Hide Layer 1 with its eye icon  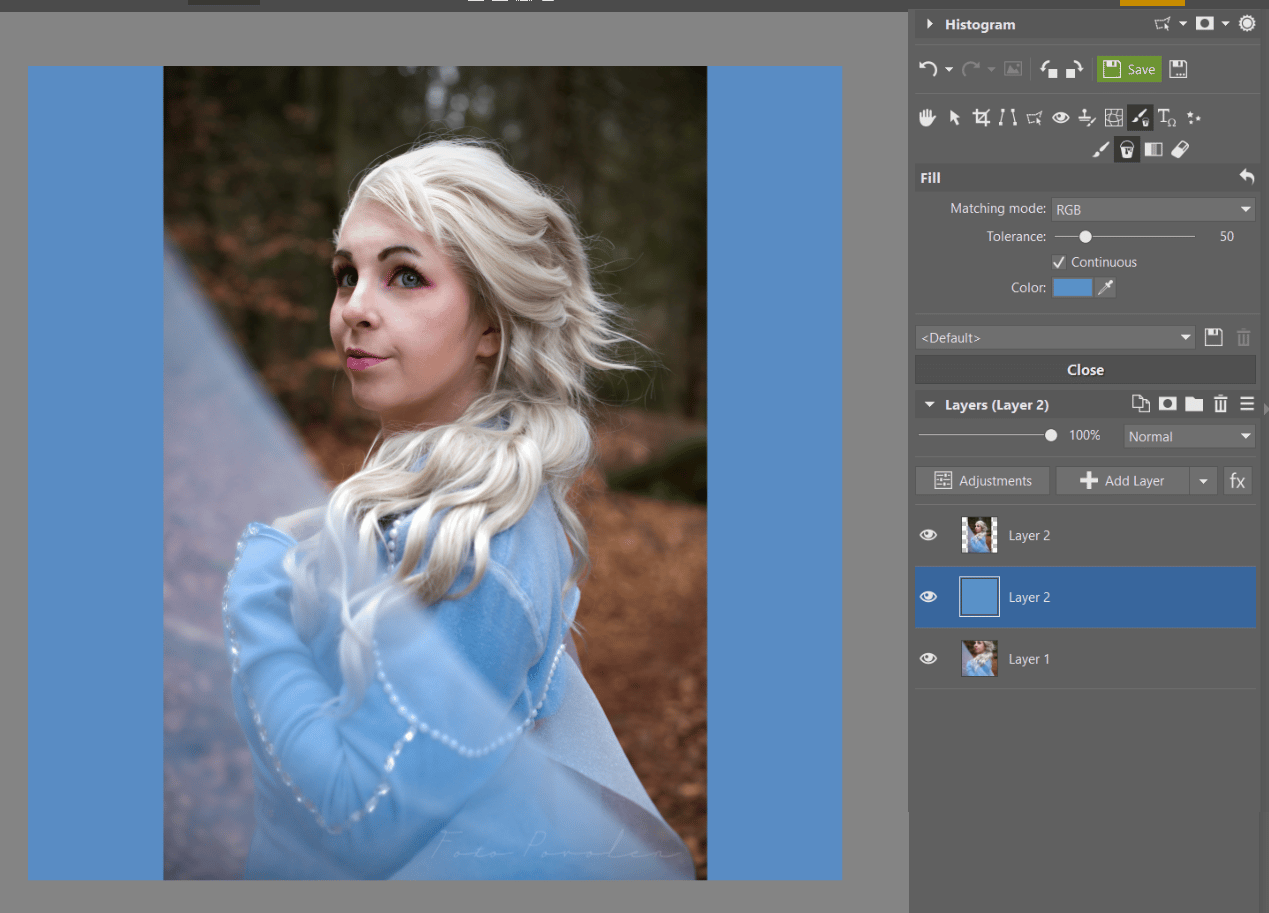coord(929,659)
